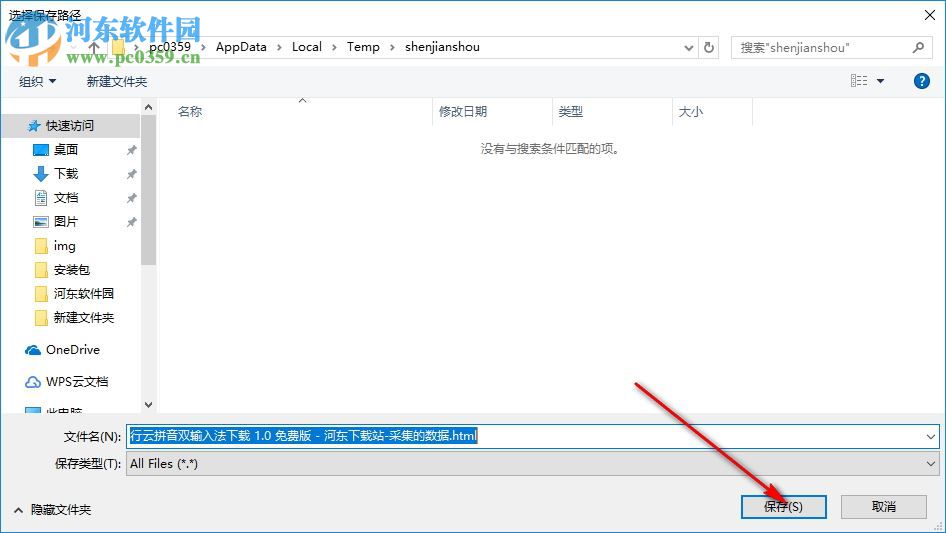Click the chevron after Local in path
The height and width of the screenshot is (533, 946).
pos(334,48)
